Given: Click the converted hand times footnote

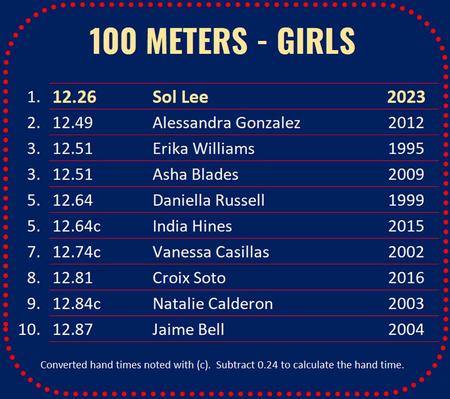Looking at the screenshot, I should pos(222,365).
